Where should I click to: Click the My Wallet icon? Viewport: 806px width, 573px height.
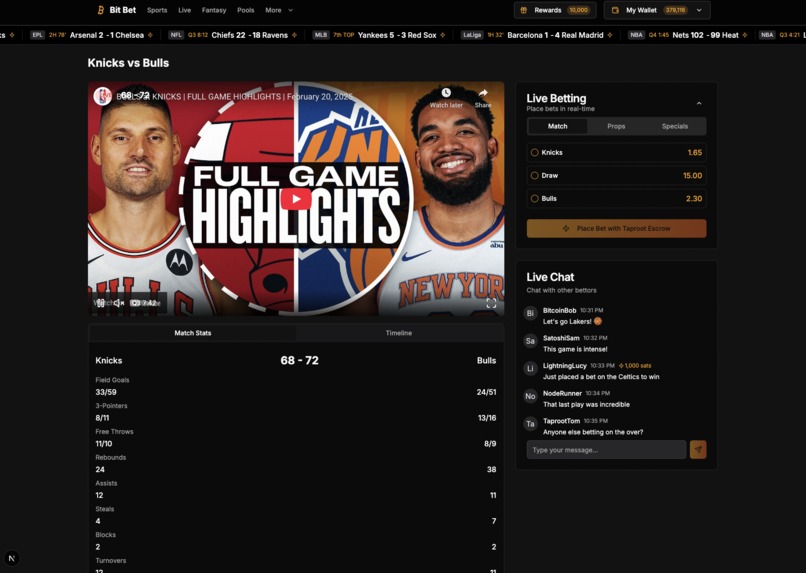[x=615, y=10]
